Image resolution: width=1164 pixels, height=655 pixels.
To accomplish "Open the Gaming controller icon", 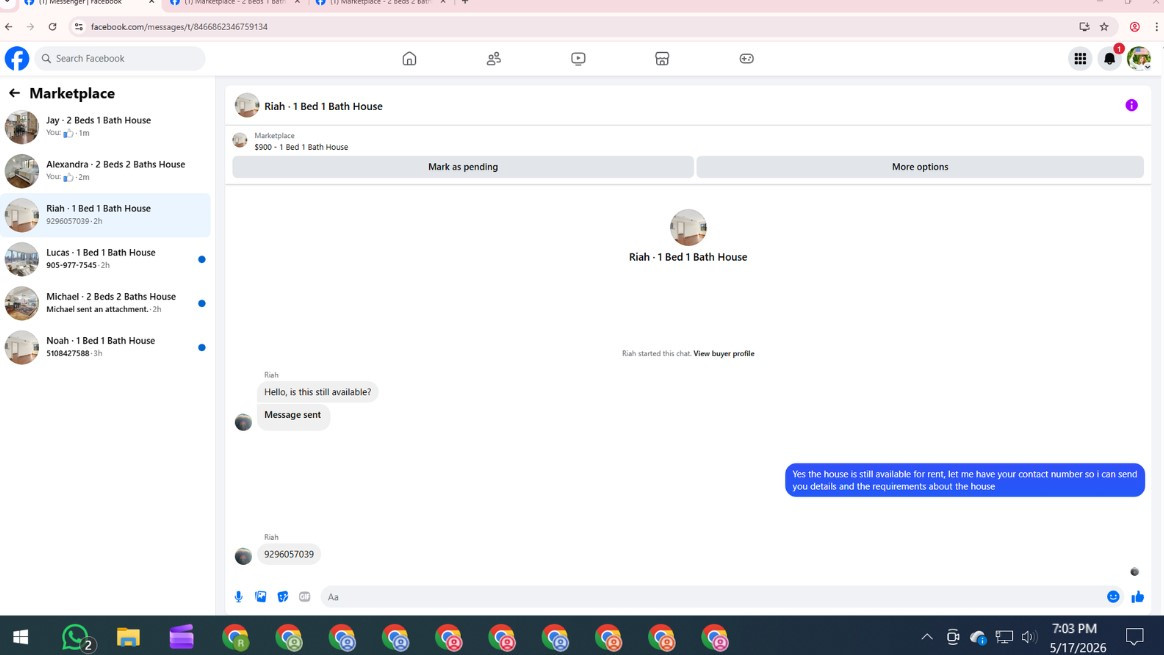I will pos(747,59).
